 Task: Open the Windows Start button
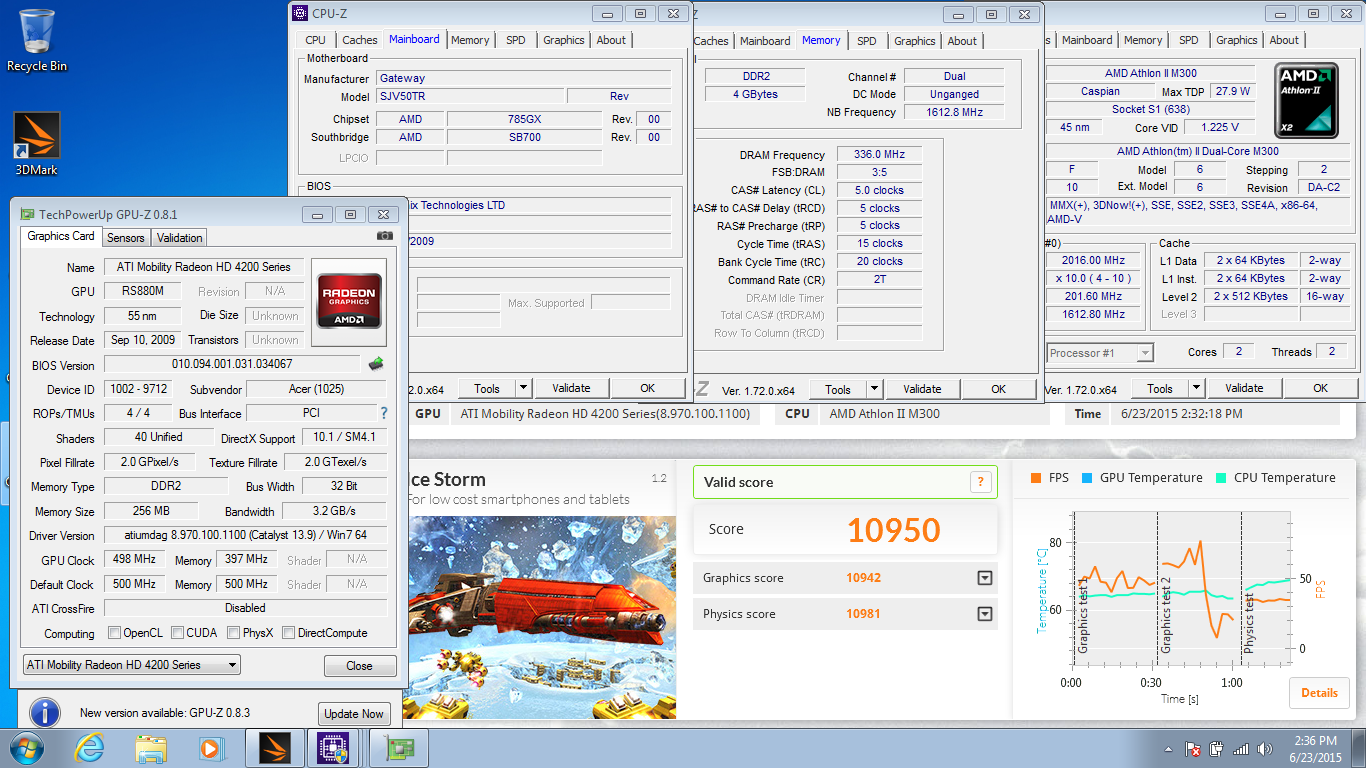27,748
